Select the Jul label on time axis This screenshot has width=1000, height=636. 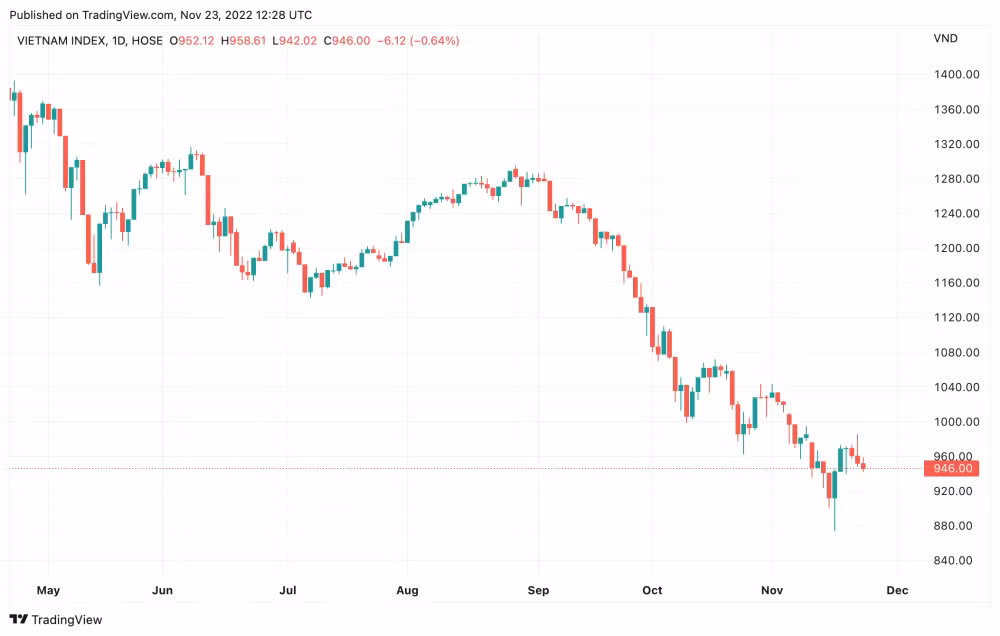click(288, 590)
